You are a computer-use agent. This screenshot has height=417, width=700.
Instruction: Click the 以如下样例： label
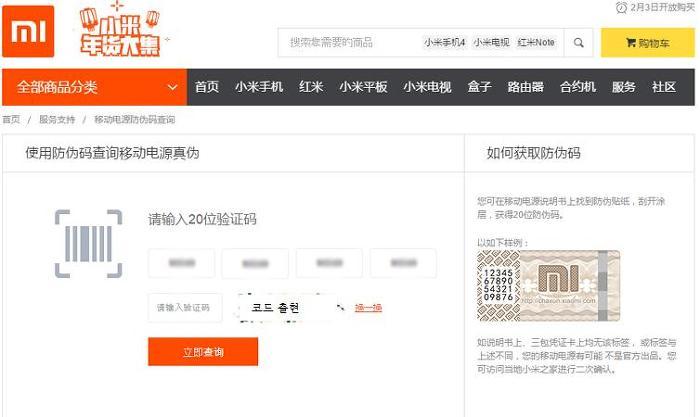coord(503,243)
